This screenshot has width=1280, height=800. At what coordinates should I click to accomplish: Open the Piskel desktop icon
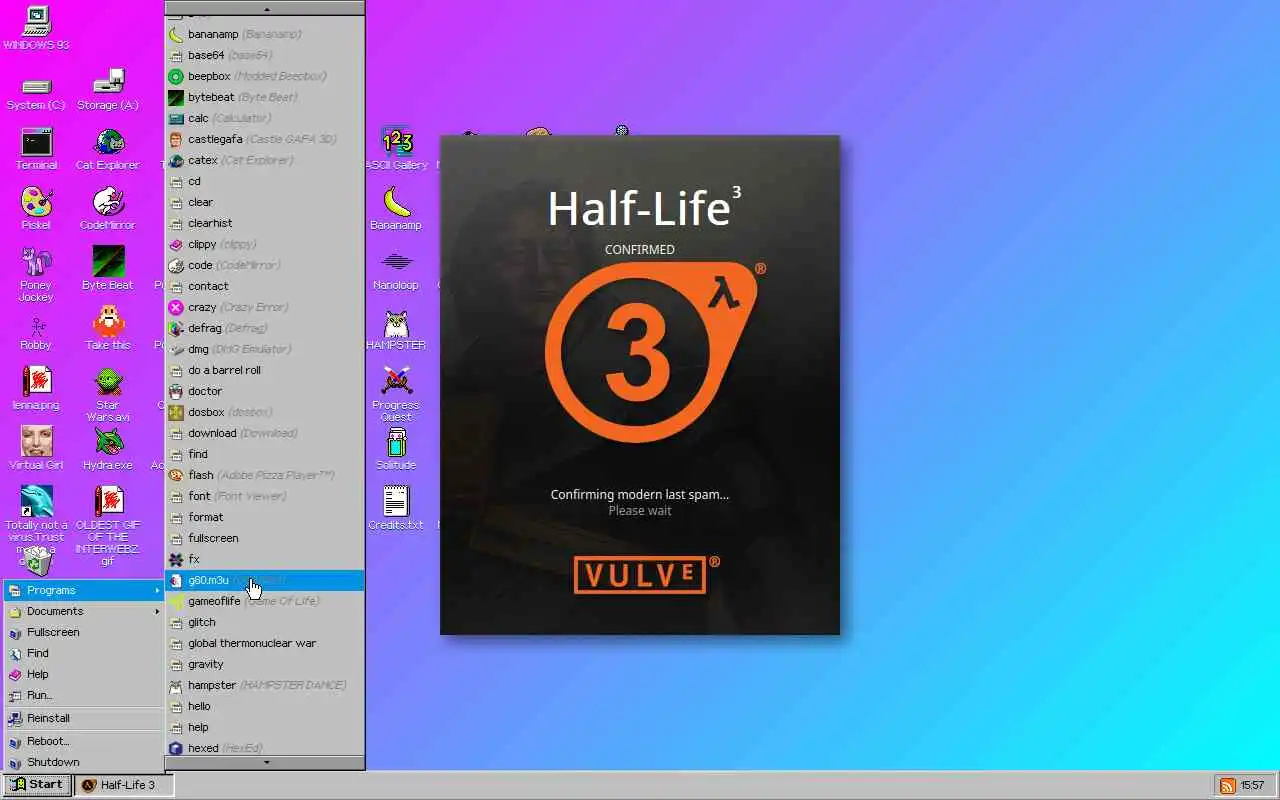[x=36, y=210]
